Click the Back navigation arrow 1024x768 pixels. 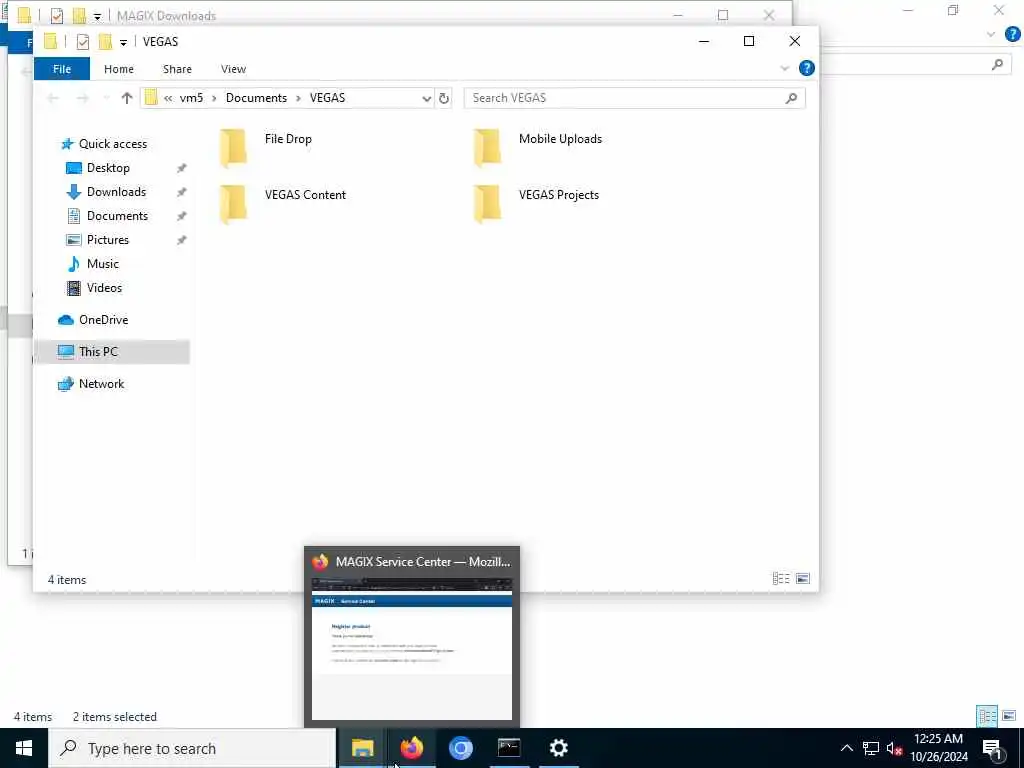pos(53,98)
